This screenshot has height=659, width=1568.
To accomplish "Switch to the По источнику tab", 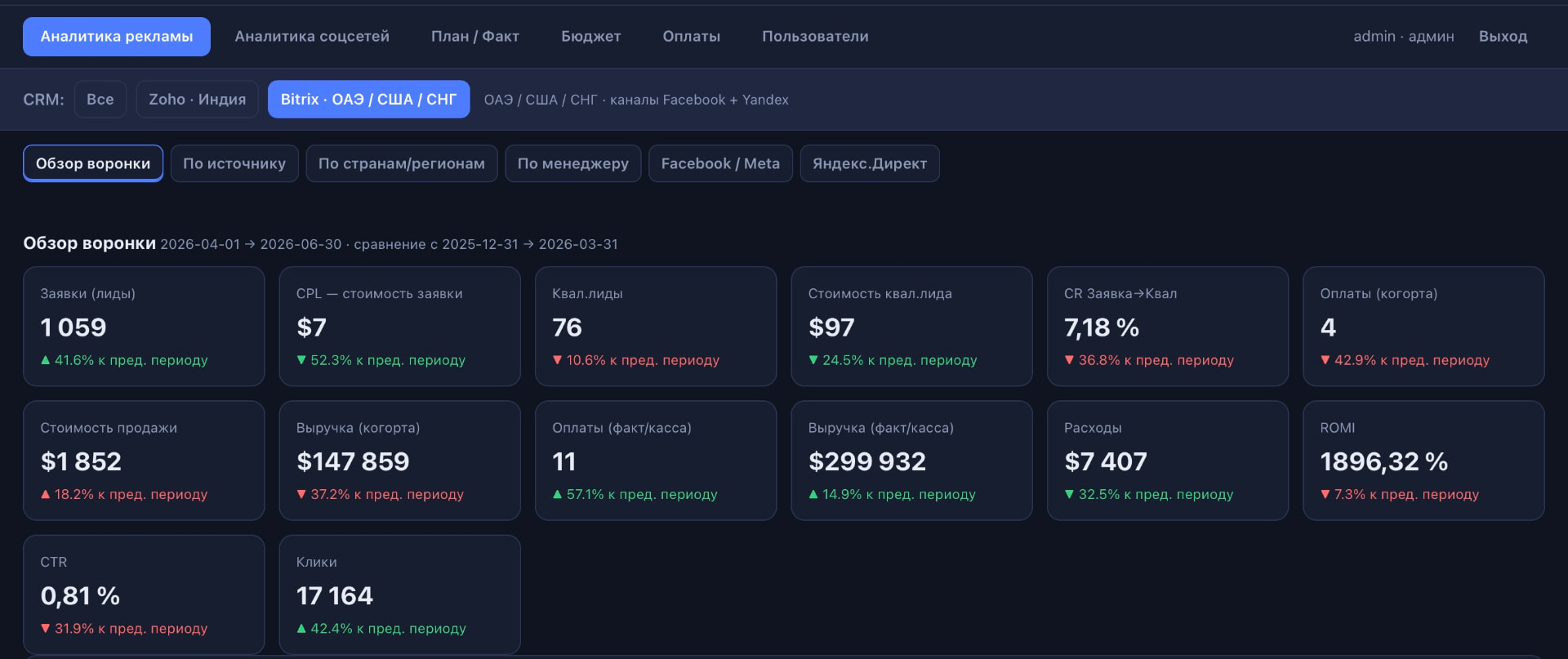I will click(x=234, y=163).
